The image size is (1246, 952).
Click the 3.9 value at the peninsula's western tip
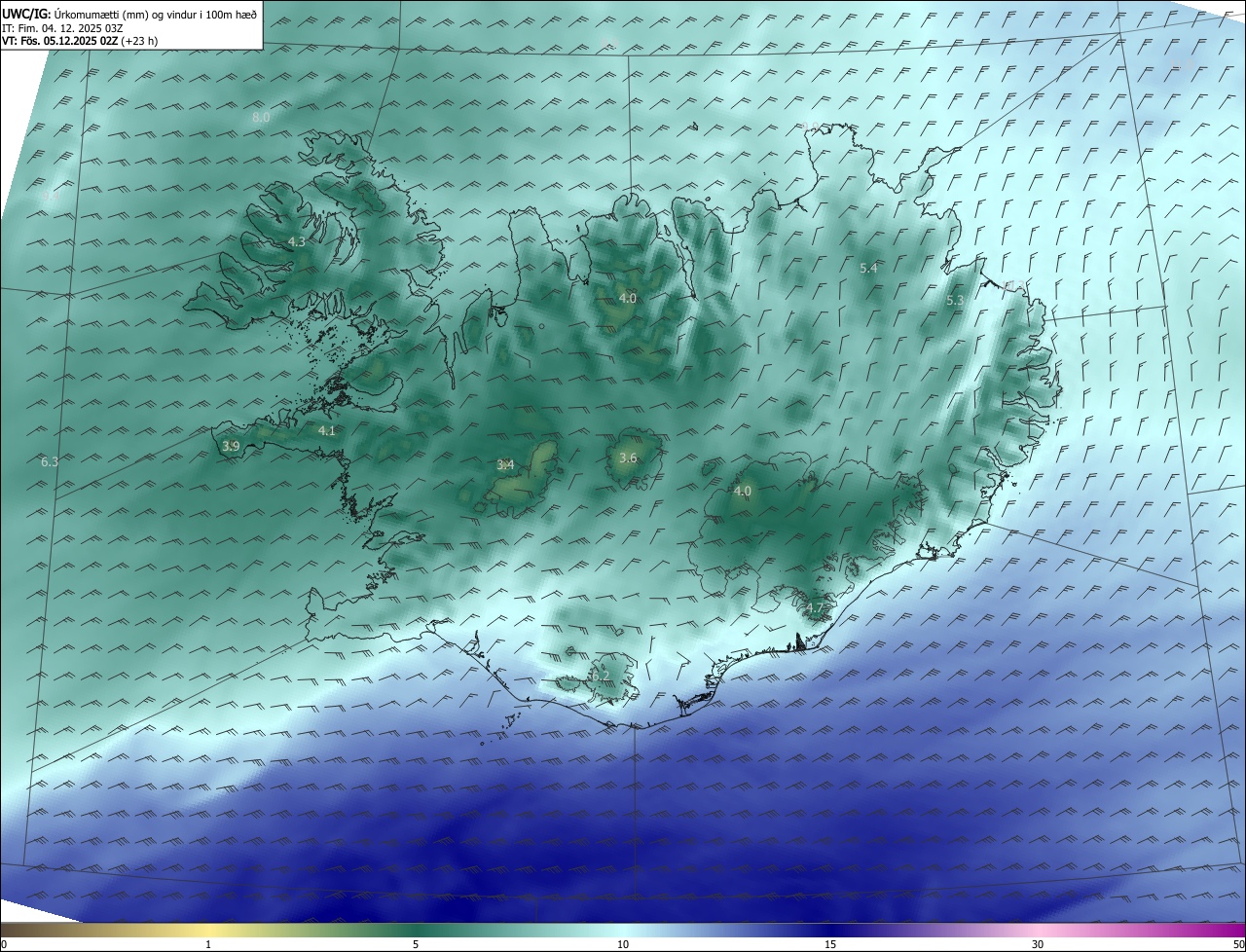pyautogui.click(x=231, y=447)
